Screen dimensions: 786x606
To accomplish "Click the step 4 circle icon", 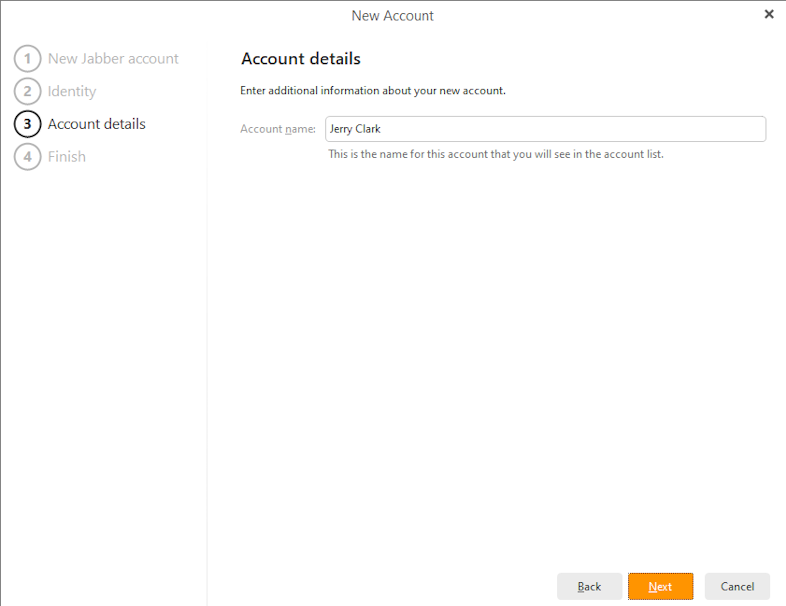I will [x=27, y=157].
